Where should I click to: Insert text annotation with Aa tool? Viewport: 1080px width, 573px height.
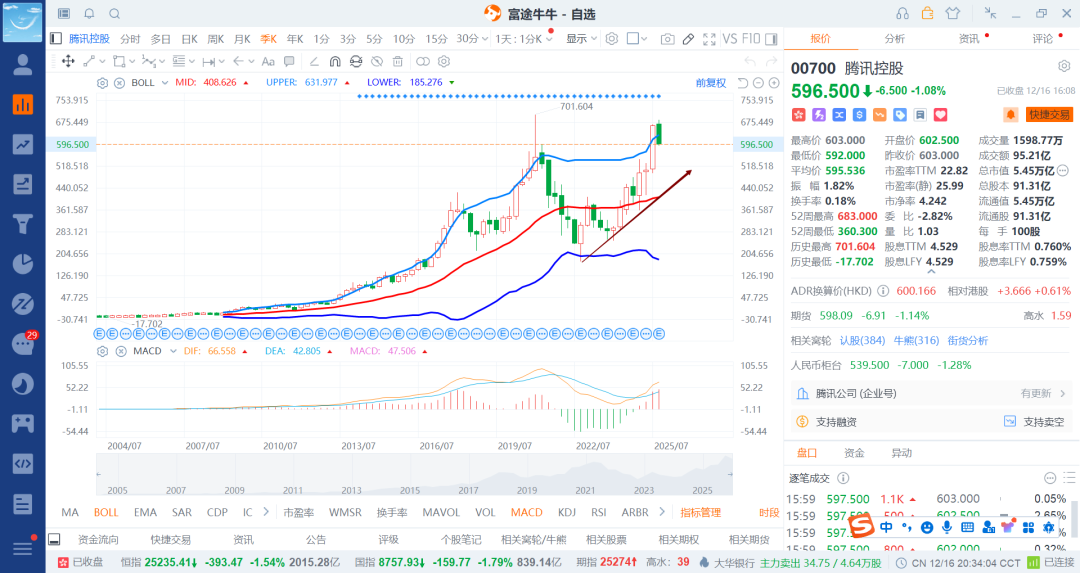[x=269, y=61]
